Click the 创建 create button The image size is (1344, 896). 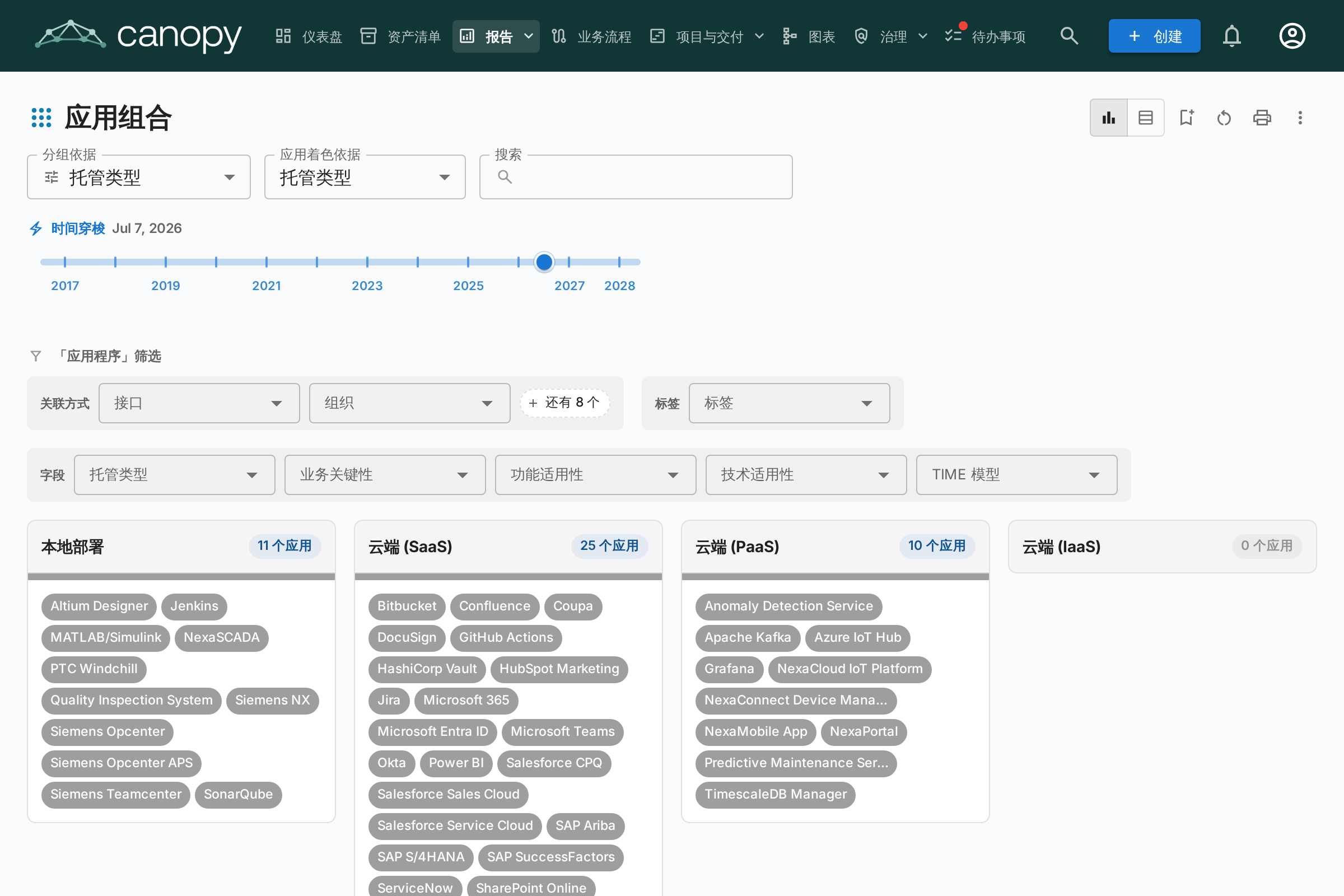[1154, 36]
